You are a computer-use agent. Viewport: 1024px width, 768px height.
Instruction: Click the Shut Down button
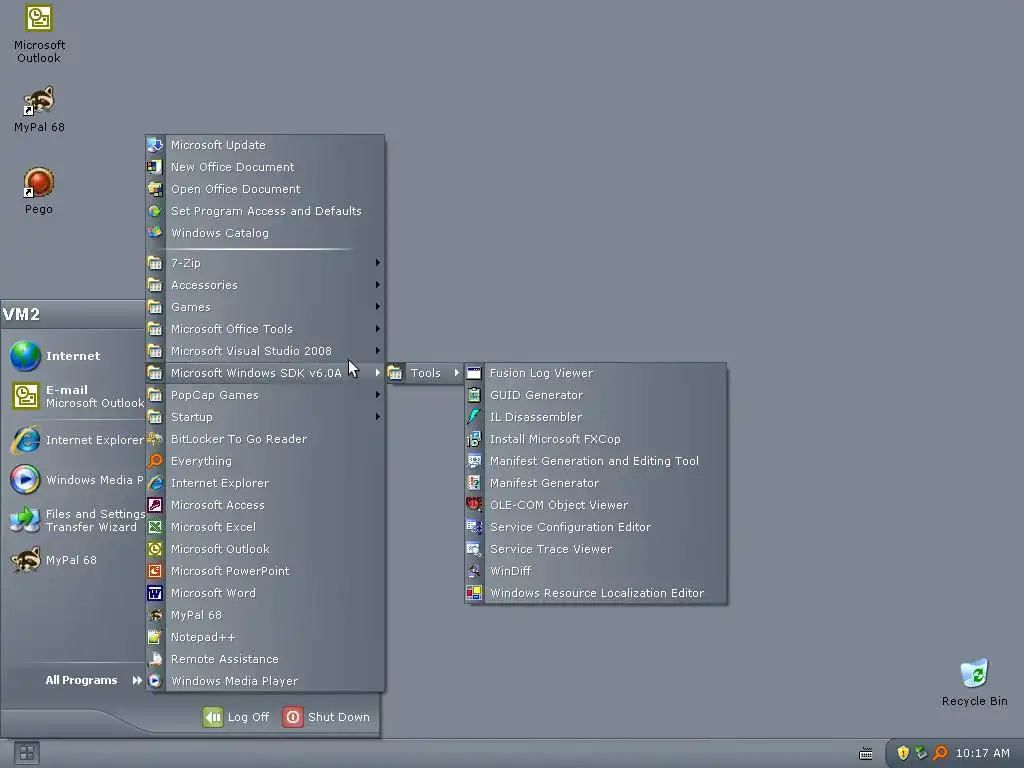tap(326, 717)
